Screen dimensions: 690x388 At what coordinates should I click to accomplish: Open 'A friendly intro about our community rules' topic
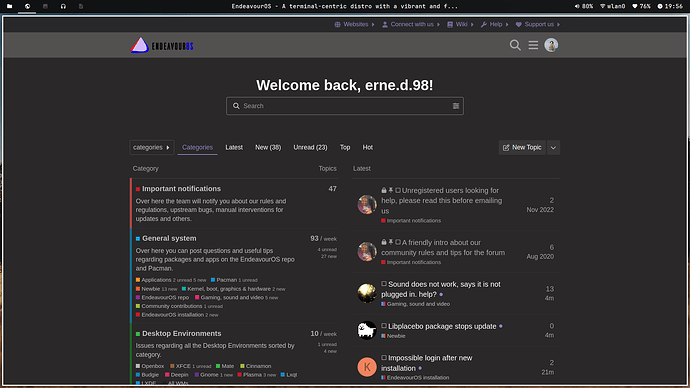[x=443, y=248]
